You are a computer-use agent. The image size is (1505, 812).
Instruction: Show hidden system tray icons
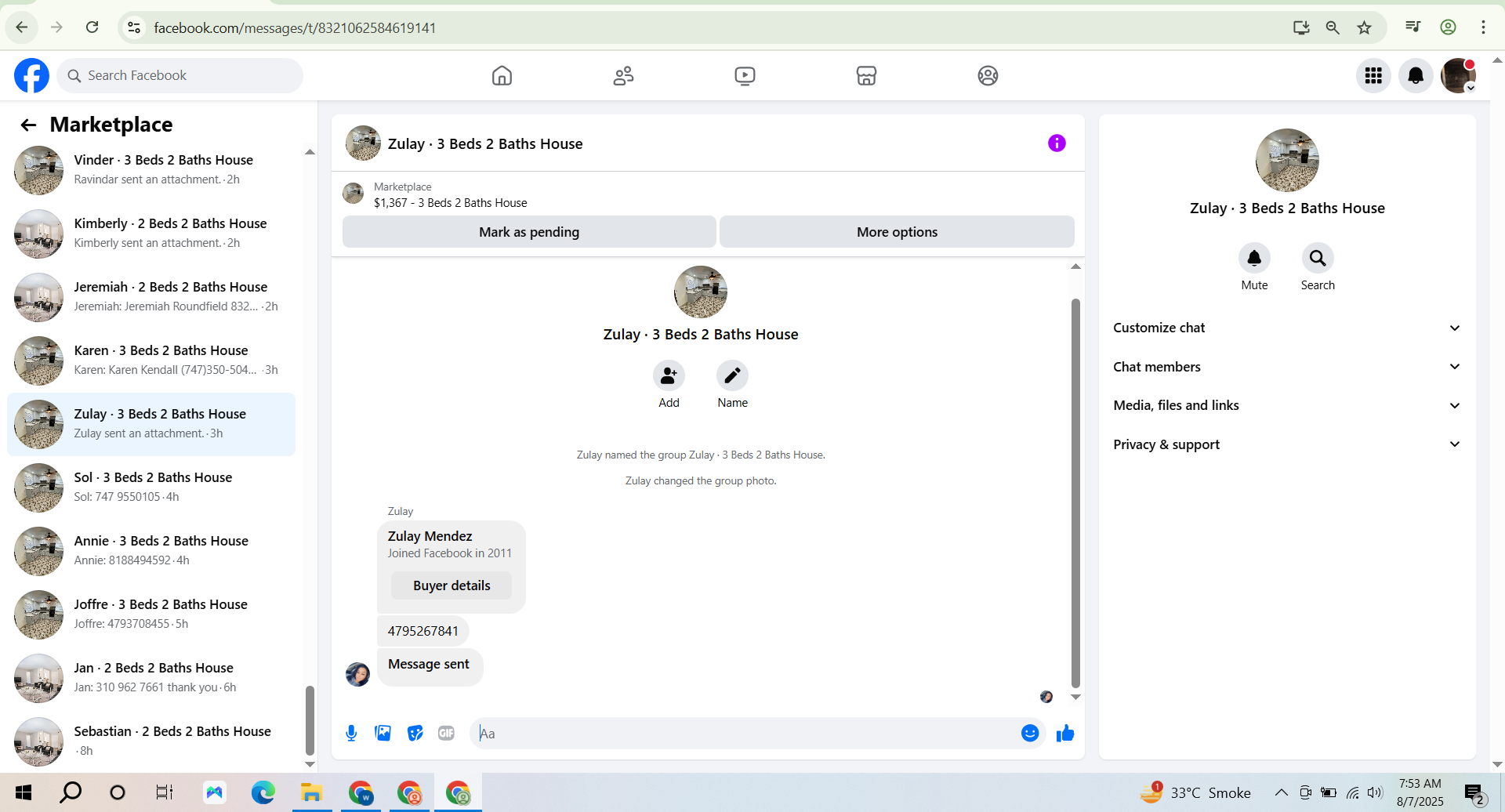pos(1281,792)
